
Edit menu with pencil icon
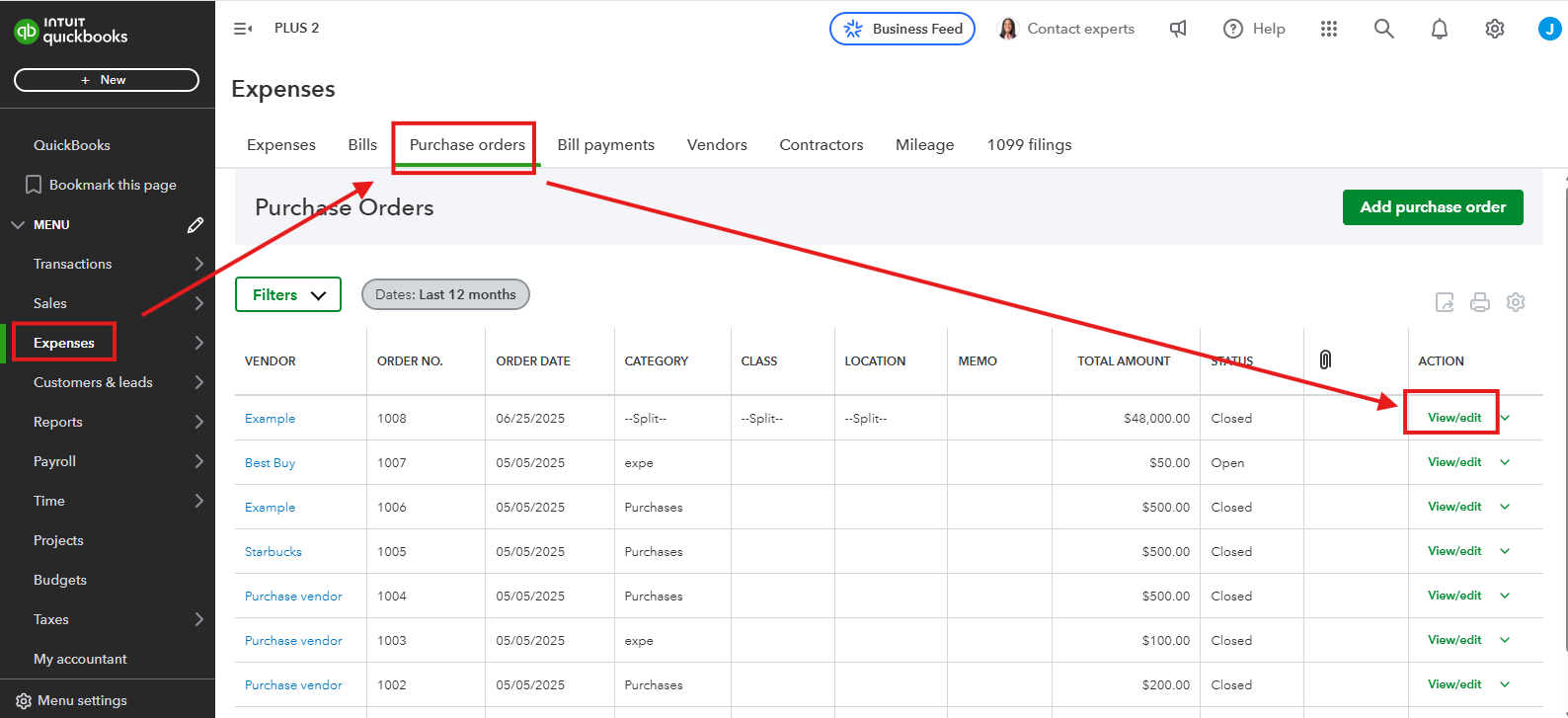(196, 225)
